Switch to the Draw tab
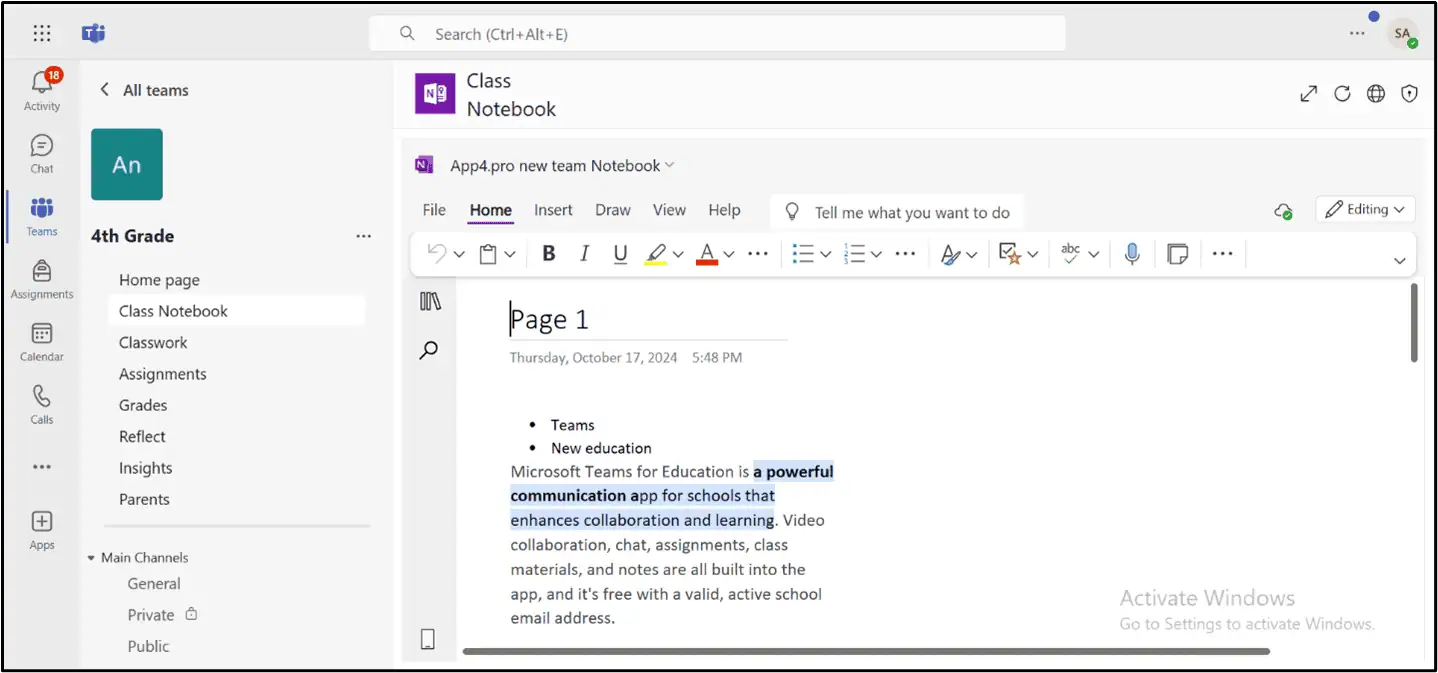The height and width of the screenshot is (673, 1438). point(612,210)
